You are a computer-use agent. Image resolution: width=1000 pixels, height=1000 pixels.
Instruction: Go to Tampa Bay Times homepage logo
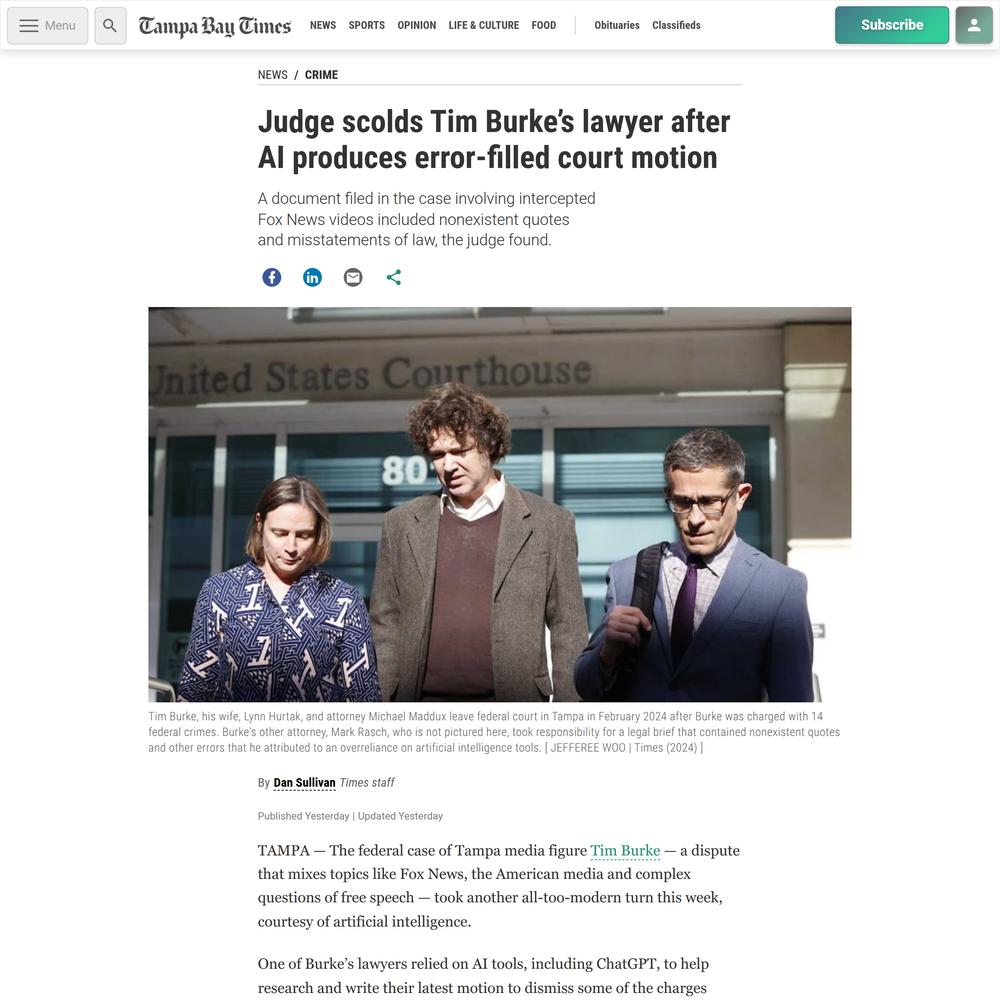point(215,26)
